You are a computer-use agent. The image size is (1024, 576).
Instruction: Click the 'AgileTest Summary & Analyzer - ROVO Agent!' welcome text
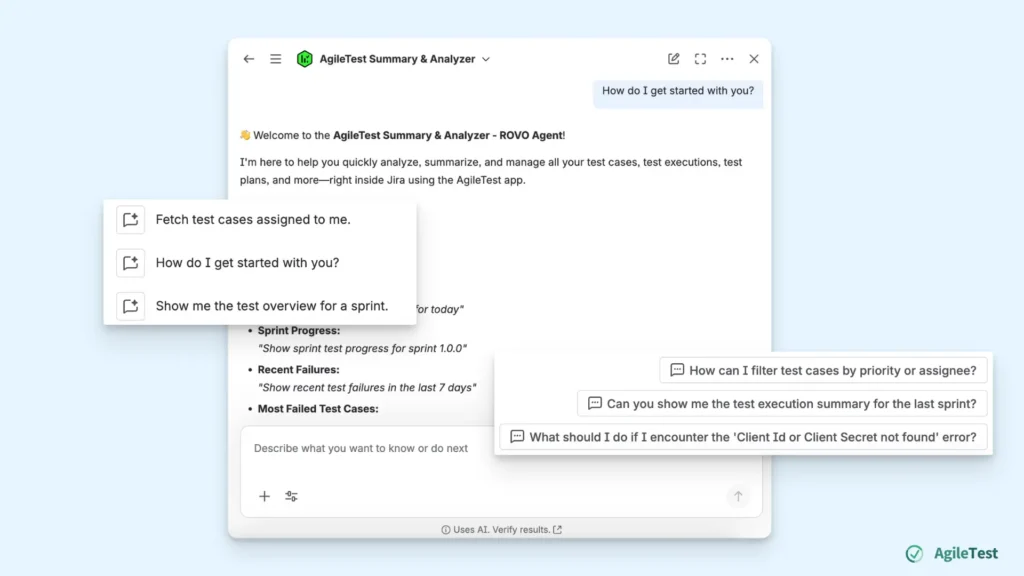pyautogui.click(x=449, y=135)
